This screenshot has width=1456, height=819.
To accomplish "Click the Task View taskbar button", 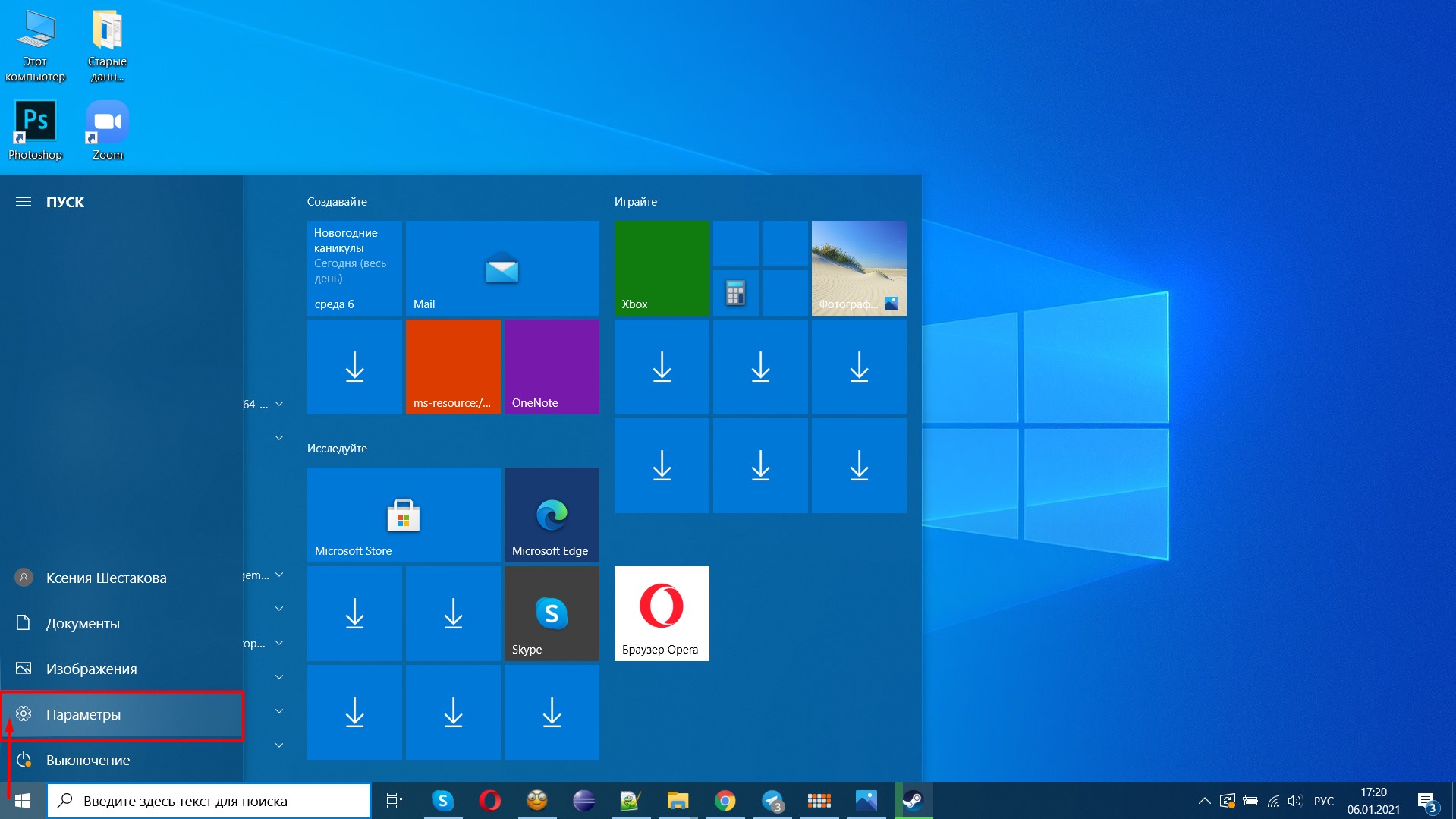I will (x=395, y=801).
